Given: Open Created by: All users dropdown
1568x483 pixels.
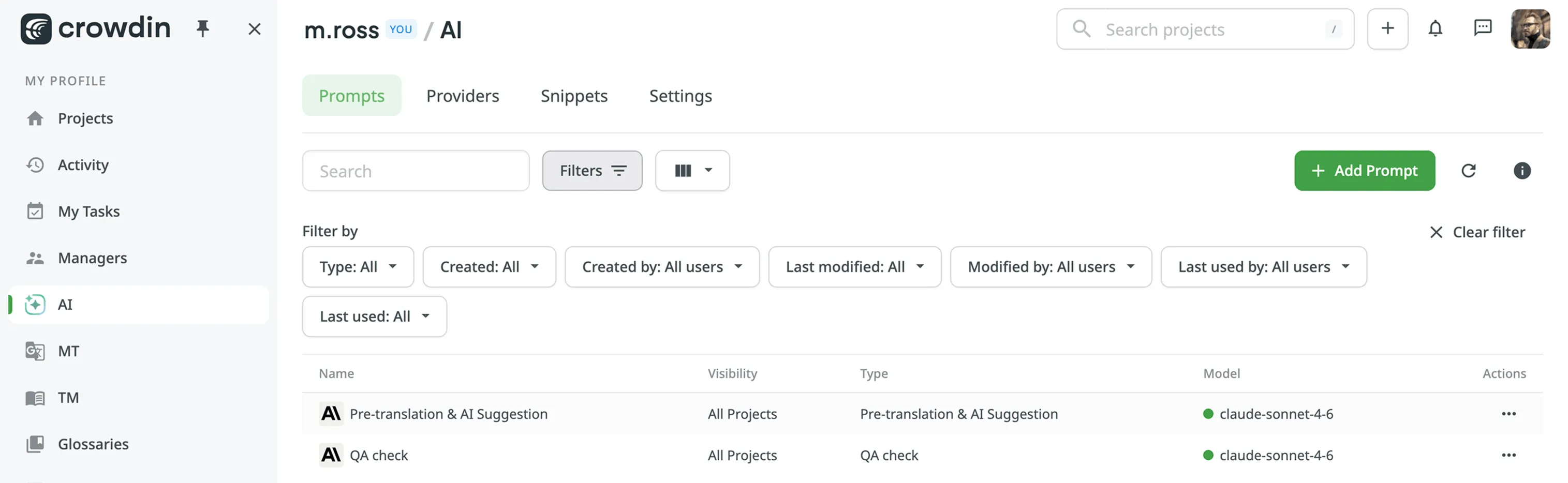Looking at the screenshot, I should (662, 267).
